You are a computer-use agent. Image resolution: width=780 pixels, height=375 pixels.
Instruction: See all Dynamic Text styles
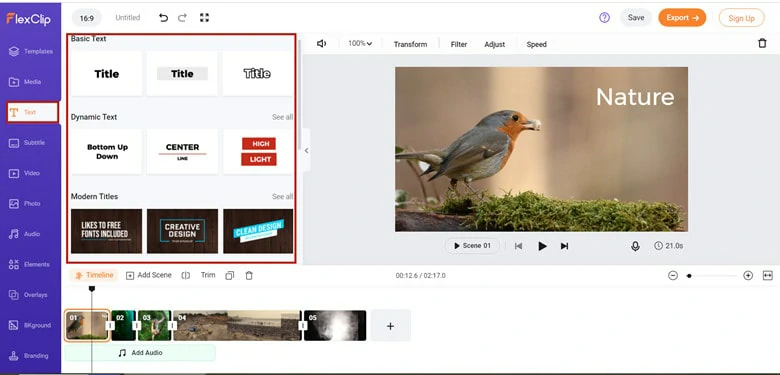(282, 117)
